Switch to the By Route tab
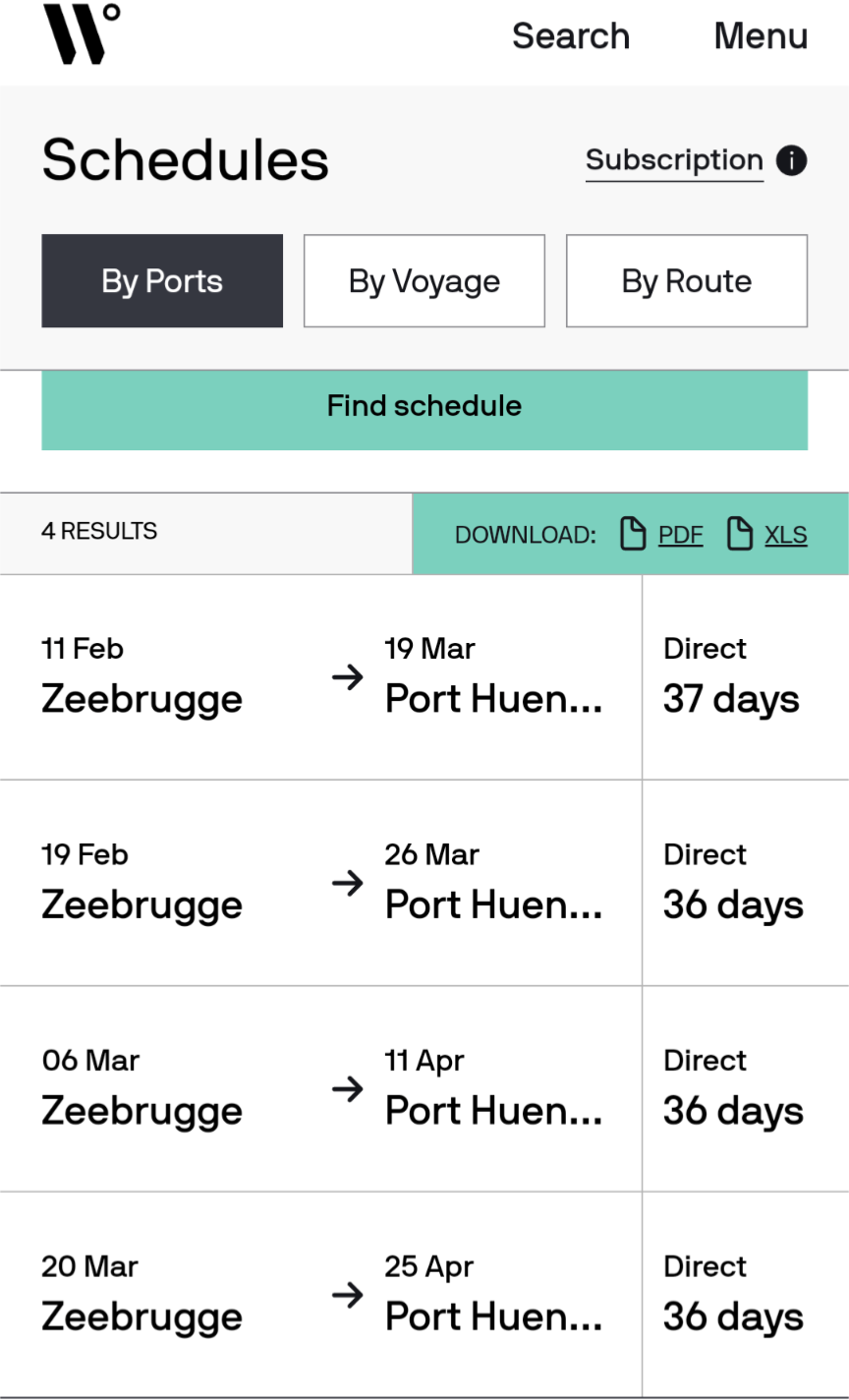 pyautogui.click(x=687, y=281)
